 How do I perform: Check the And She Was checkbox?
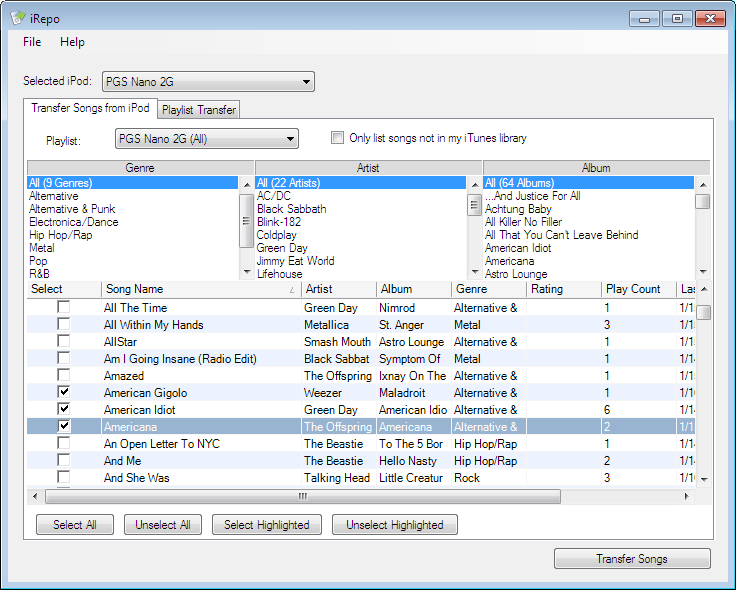coord(63,477)
